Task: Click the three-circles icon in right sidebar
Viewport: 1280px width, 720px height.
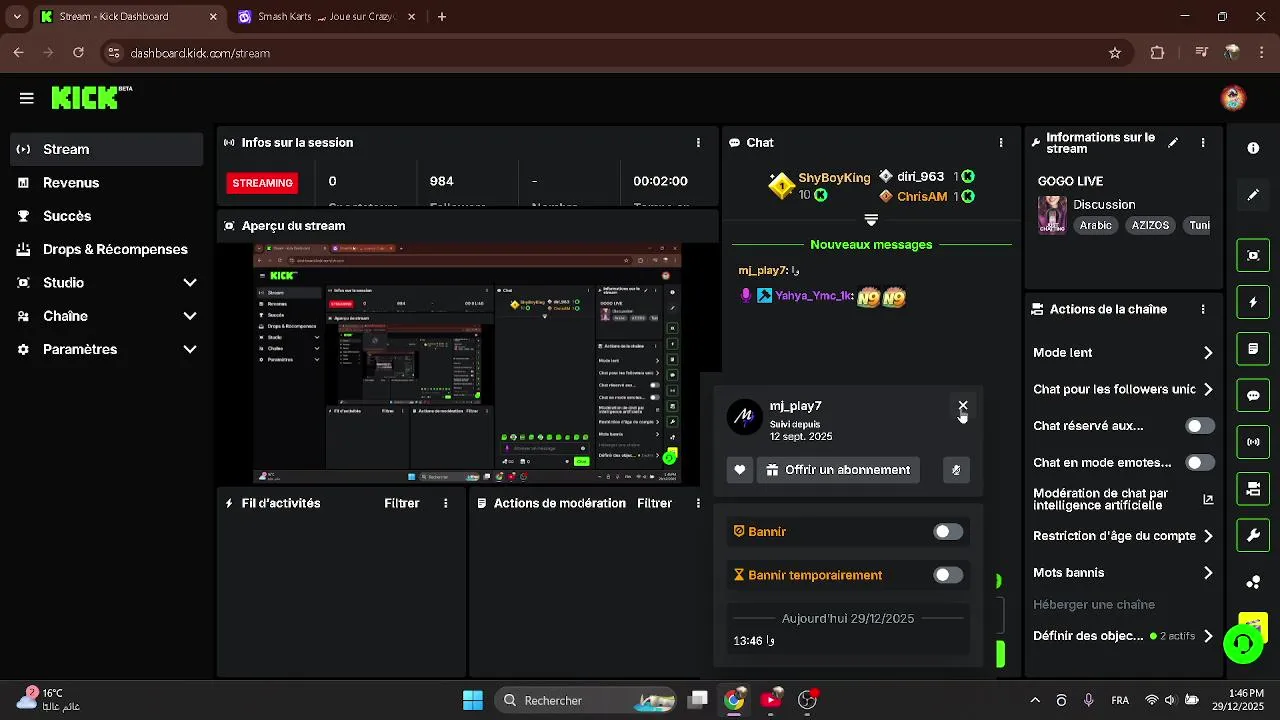Action: [1253, 582]
